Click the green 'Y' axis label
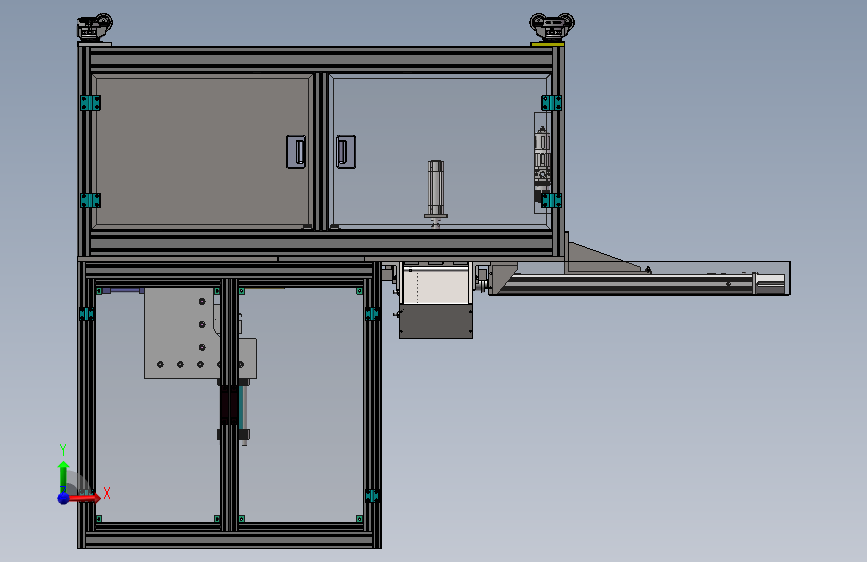The width and height of the screenshot is (867, 562). coord(63,449)
